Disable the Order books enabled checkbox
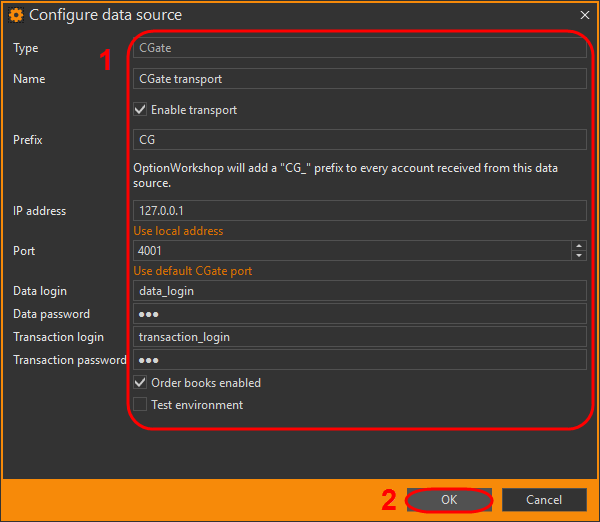This screenshot has width=600, height=522. pos(141,383)
